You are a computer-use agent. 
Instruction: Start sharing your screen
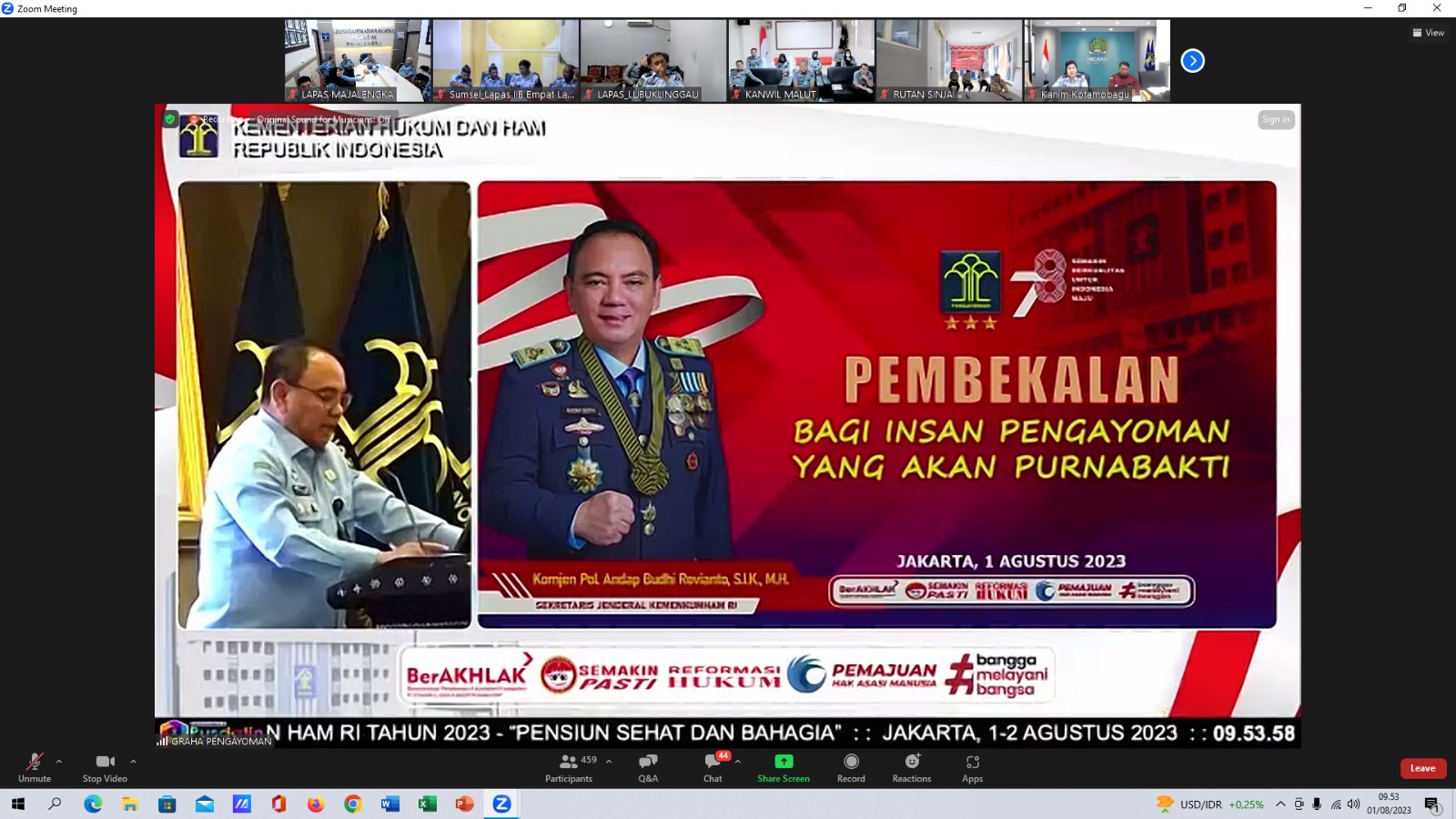tap(783, 767)
